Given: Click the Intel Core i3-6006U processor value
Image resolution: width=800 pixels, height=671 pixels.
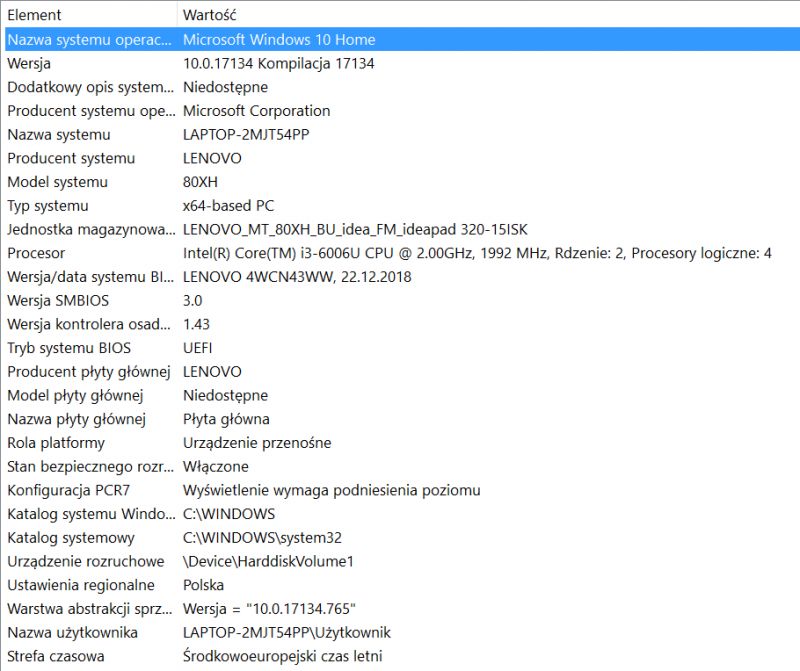Looking at the screenshot, I should point(478,253).
